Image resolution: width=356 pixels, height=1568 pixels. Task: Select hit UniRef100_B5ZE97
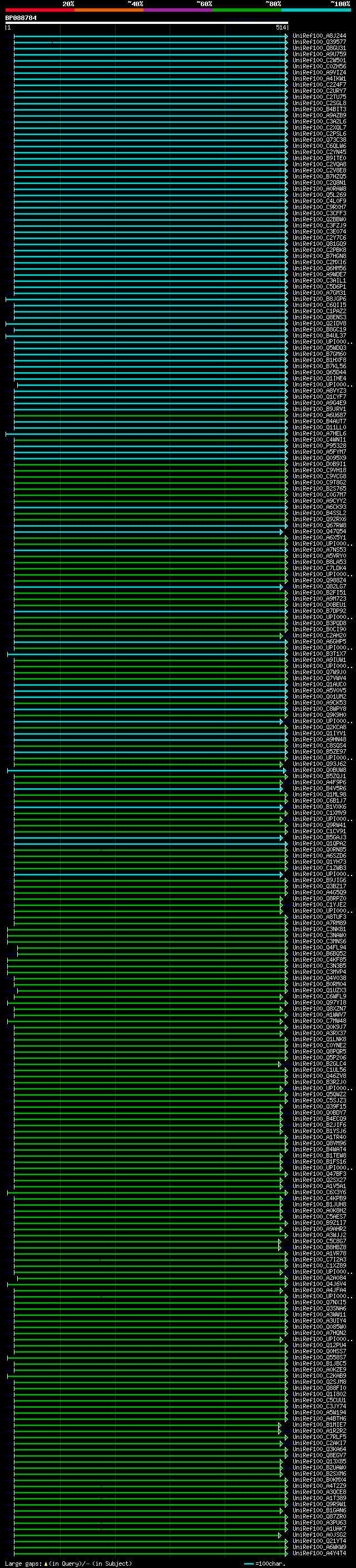click(319, 752)
